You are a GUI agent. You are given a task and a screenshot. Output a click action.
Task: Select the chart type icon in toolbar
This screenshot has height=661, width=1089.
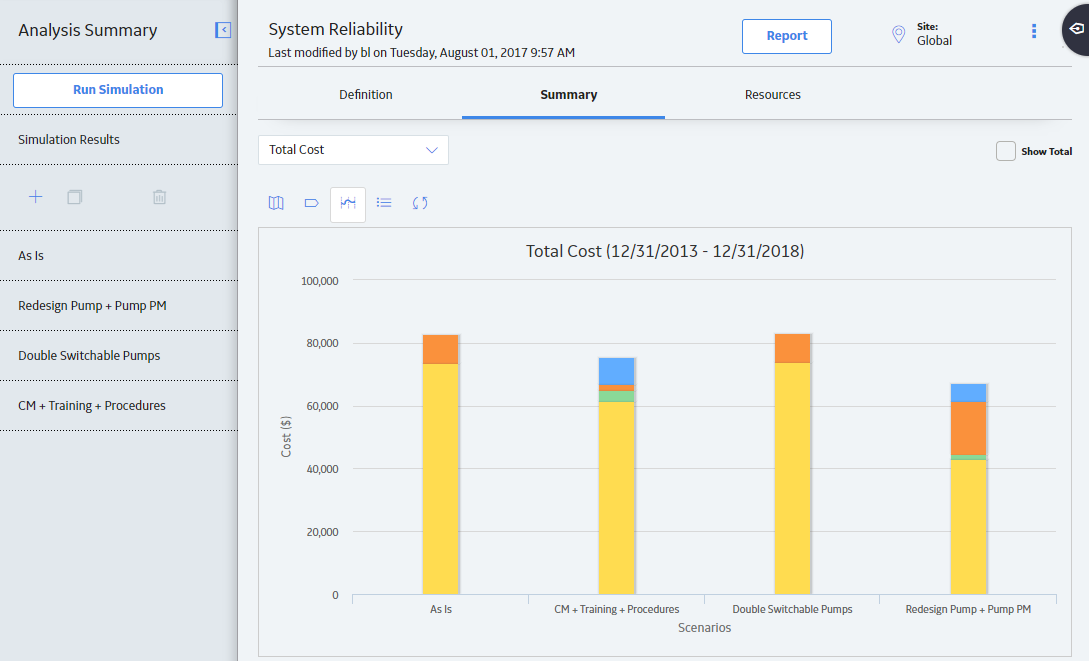click(x=348, y=204)
